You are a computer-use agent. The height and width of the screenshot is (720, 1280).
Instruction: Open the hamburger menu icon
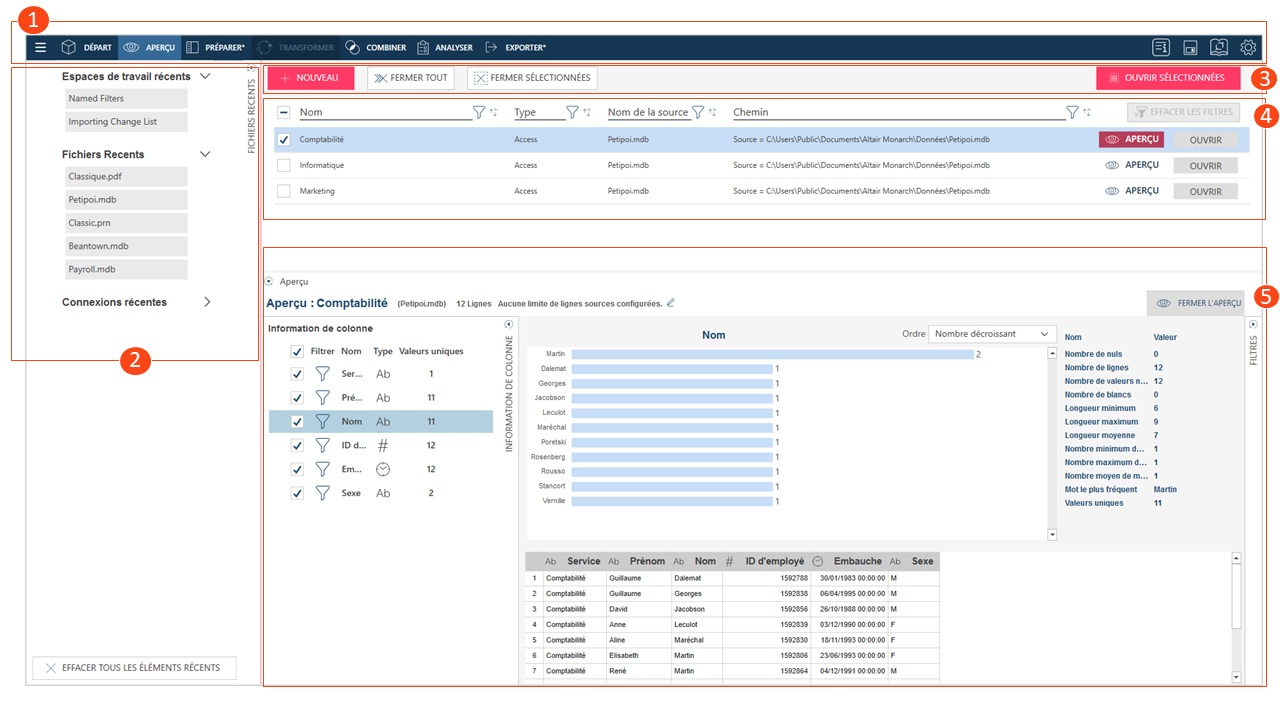[41, 47]
